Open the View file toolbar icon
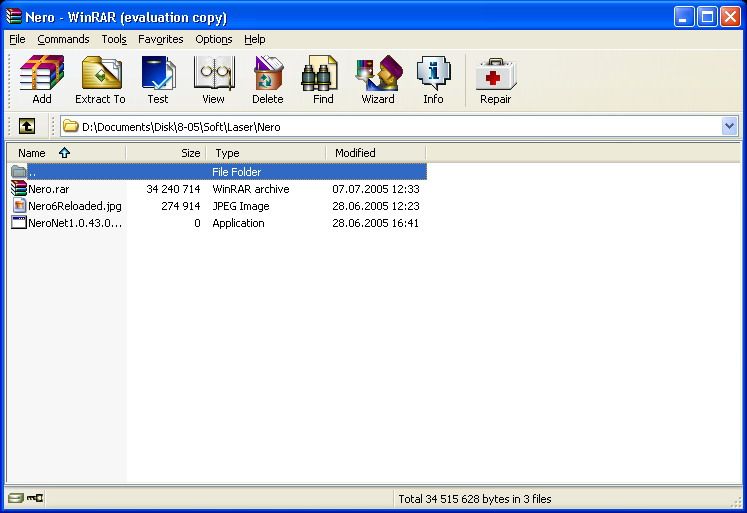 click(214, 73)
